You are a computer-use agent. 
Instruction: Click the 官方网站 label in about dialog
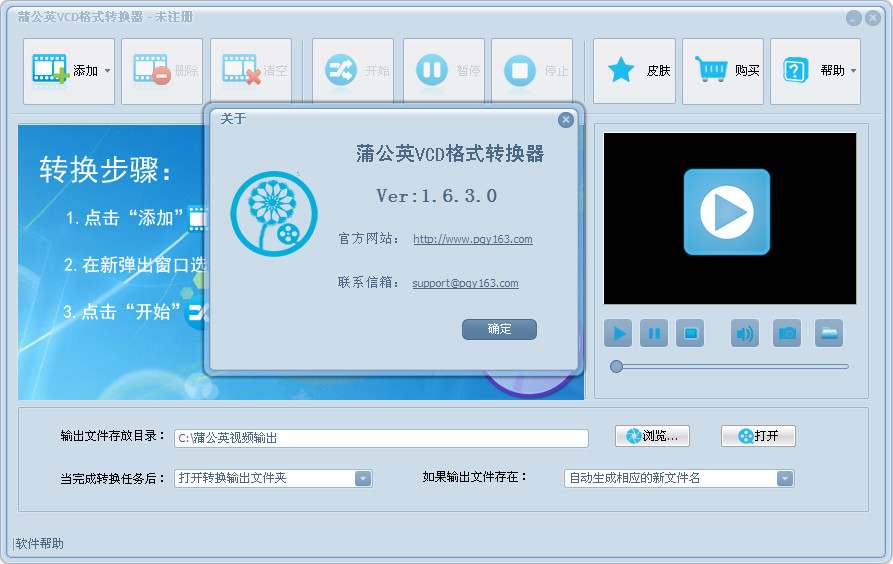(368, 239)
